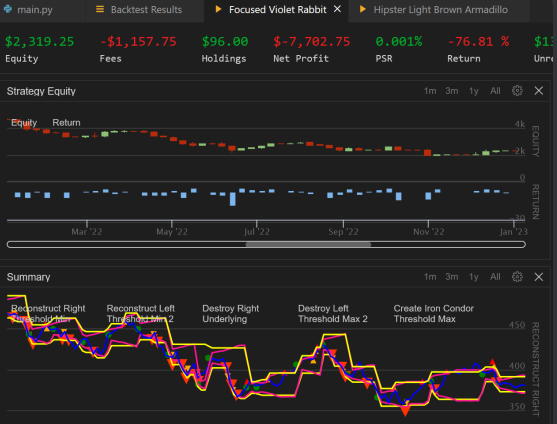Click the RETURN vertical axis label
The width and height of the screenshot is (557, 424).
tap(536, 202)
